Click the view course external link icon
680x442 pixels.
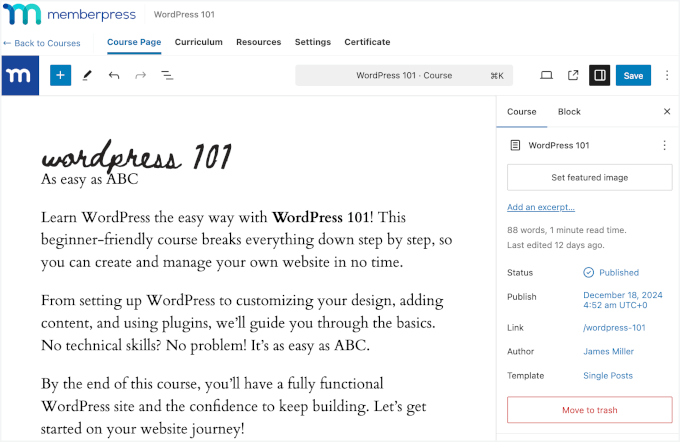573,75
